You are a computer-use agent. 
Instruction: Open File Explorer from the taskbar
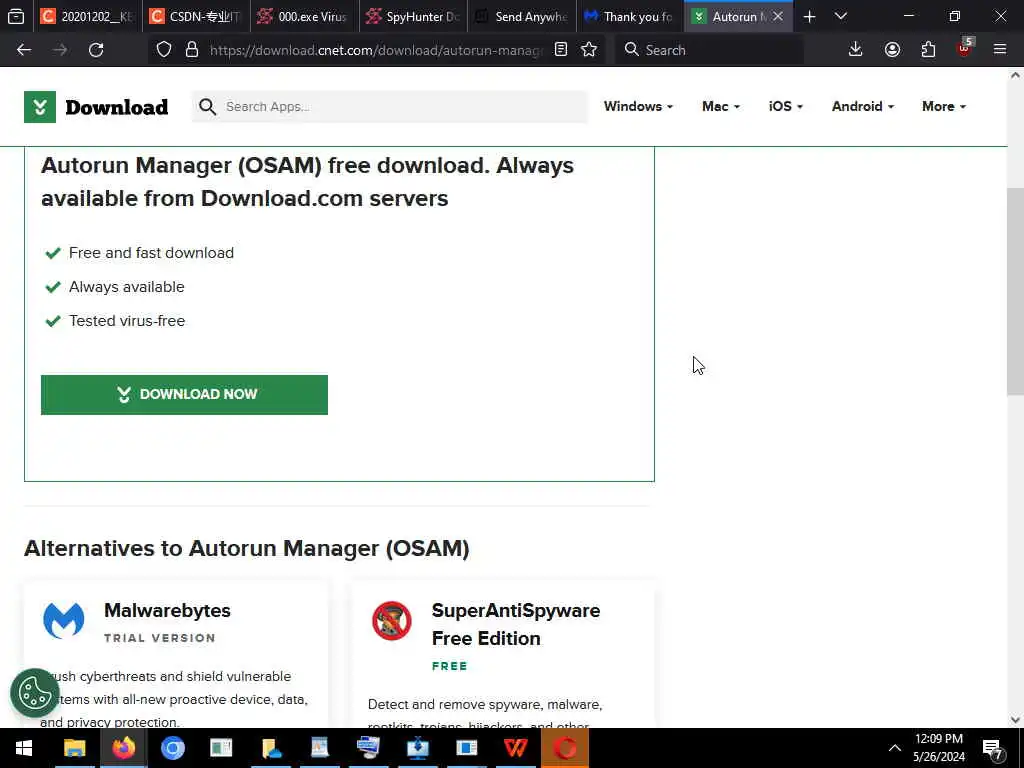(74, 748)
